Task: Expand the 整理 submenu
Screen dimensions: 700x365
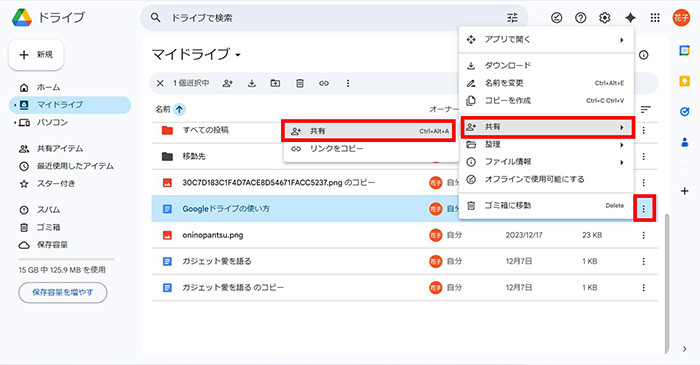Action: pos(621,145)
